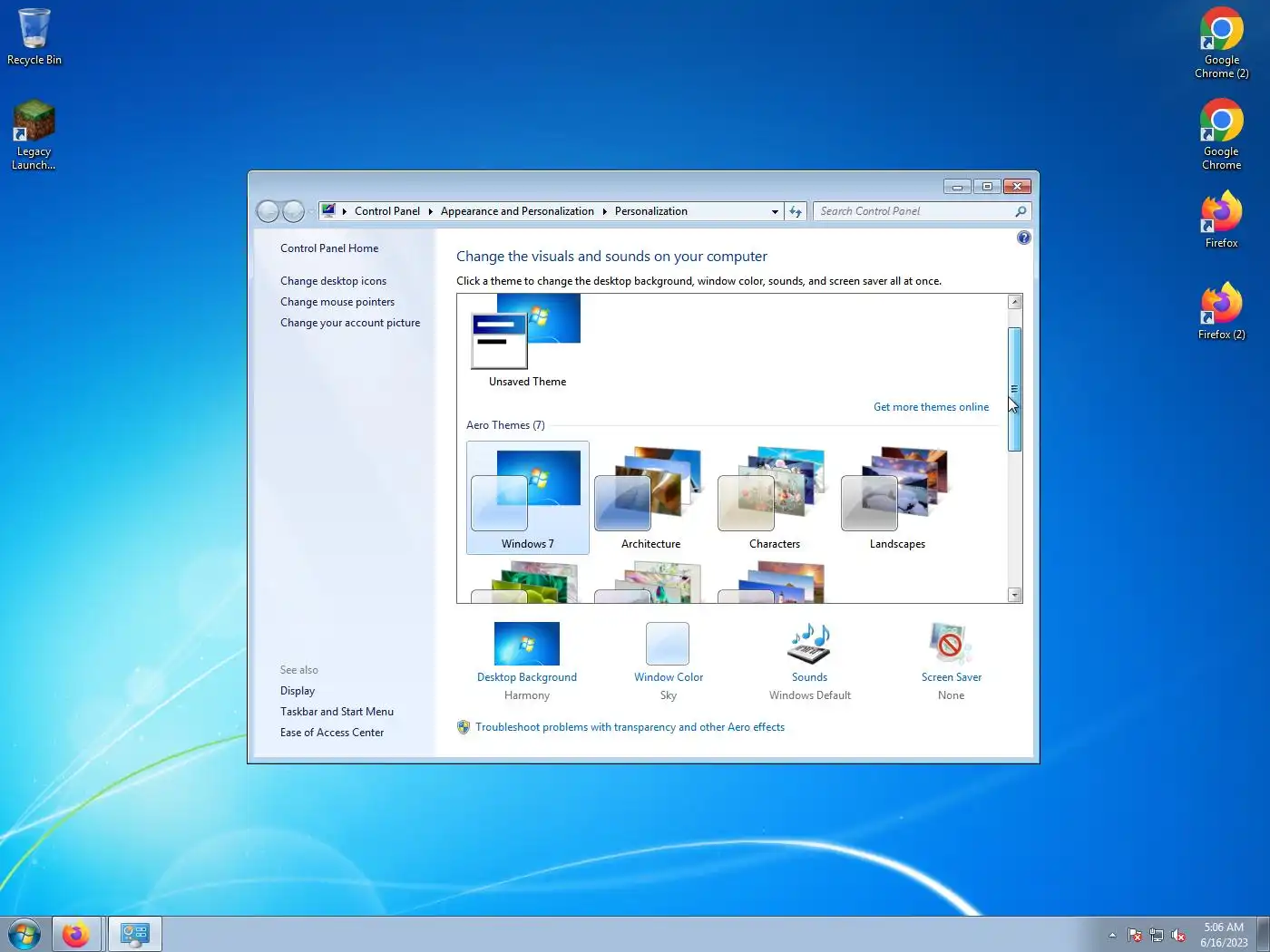This screenshot has width=1270, height=952.
Task: Click the shield icon beside Troubleshoot link
Action: tap(464, 727)
